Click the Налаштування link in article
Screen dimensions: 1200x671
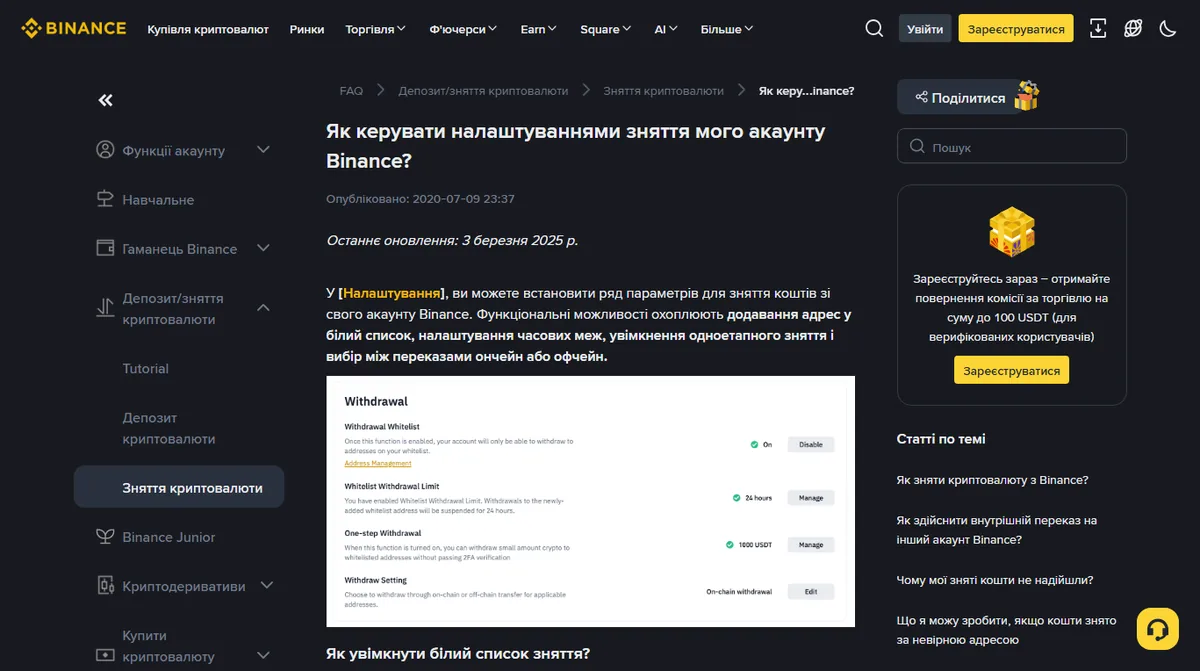coord(392,293)
